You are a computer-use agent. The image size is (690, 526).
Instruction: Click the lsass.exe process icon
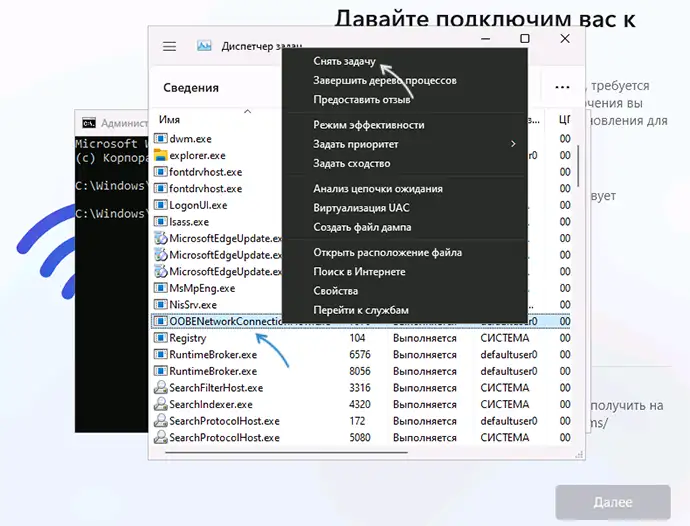(161, 222)
